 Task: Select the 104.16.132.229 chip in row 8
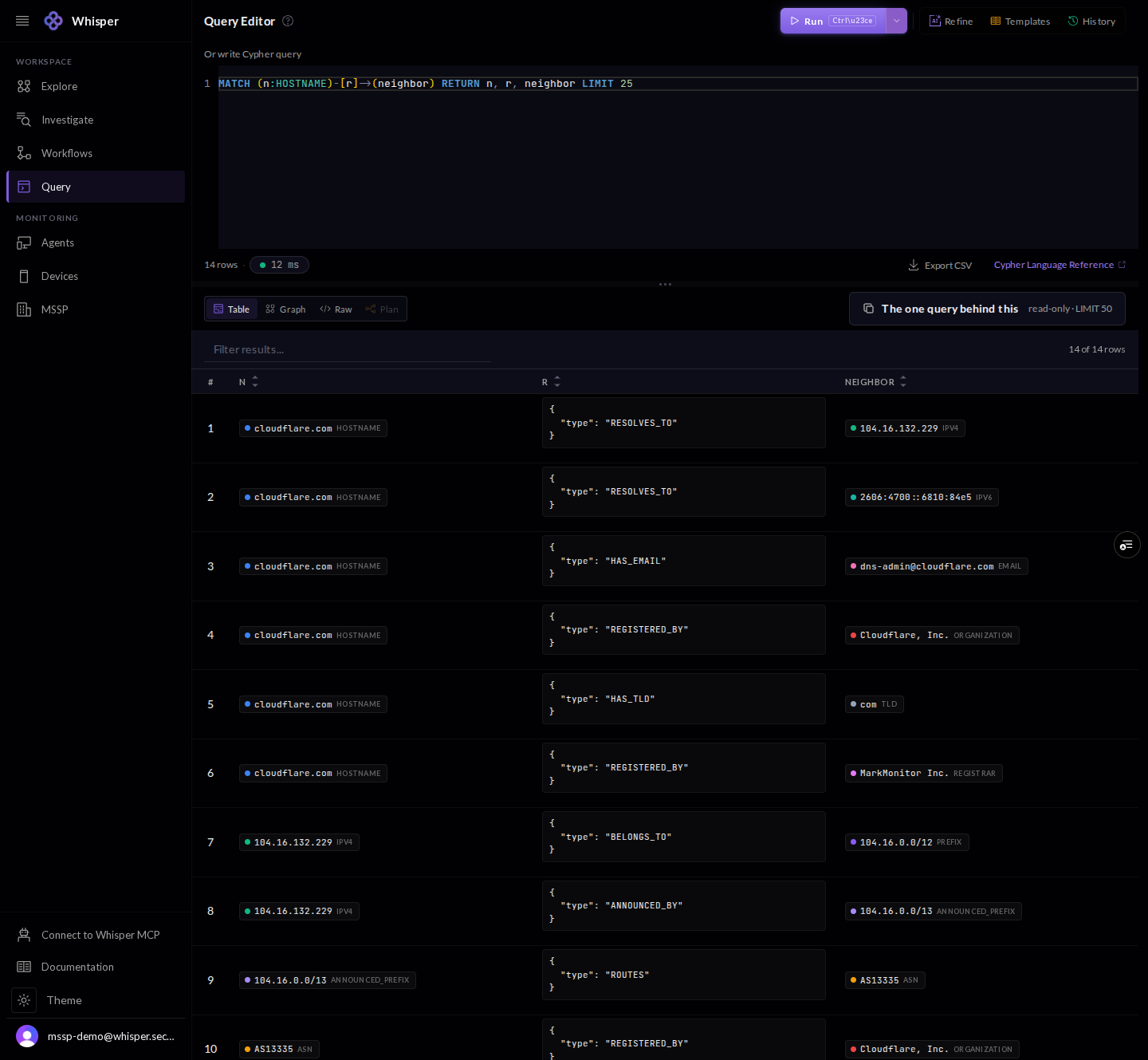(299, 911)
